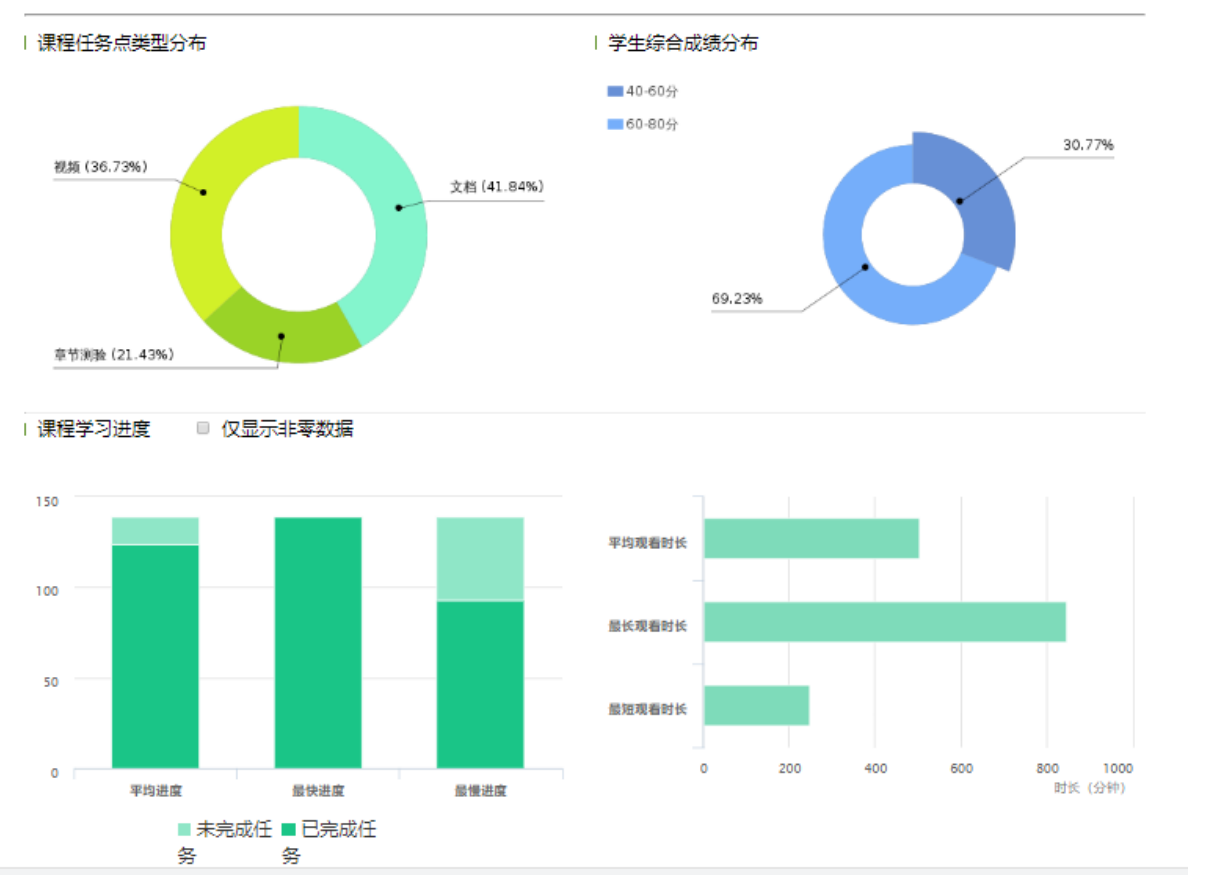The height and width of the screenshot is (893, 1206).
Task: Click the 课程任务点类型分布 section title
Action: pyautogui.click(x=122, y=43)
